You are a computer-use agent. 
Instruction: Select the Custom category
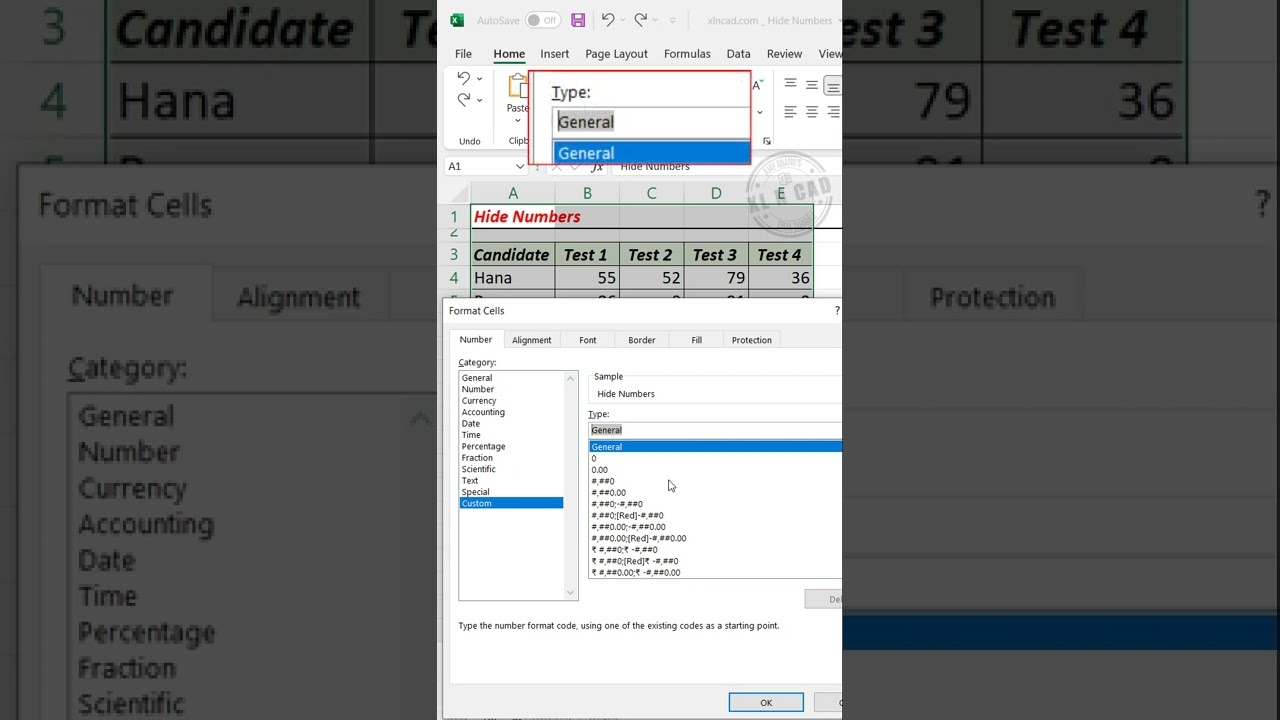[511, 504]
